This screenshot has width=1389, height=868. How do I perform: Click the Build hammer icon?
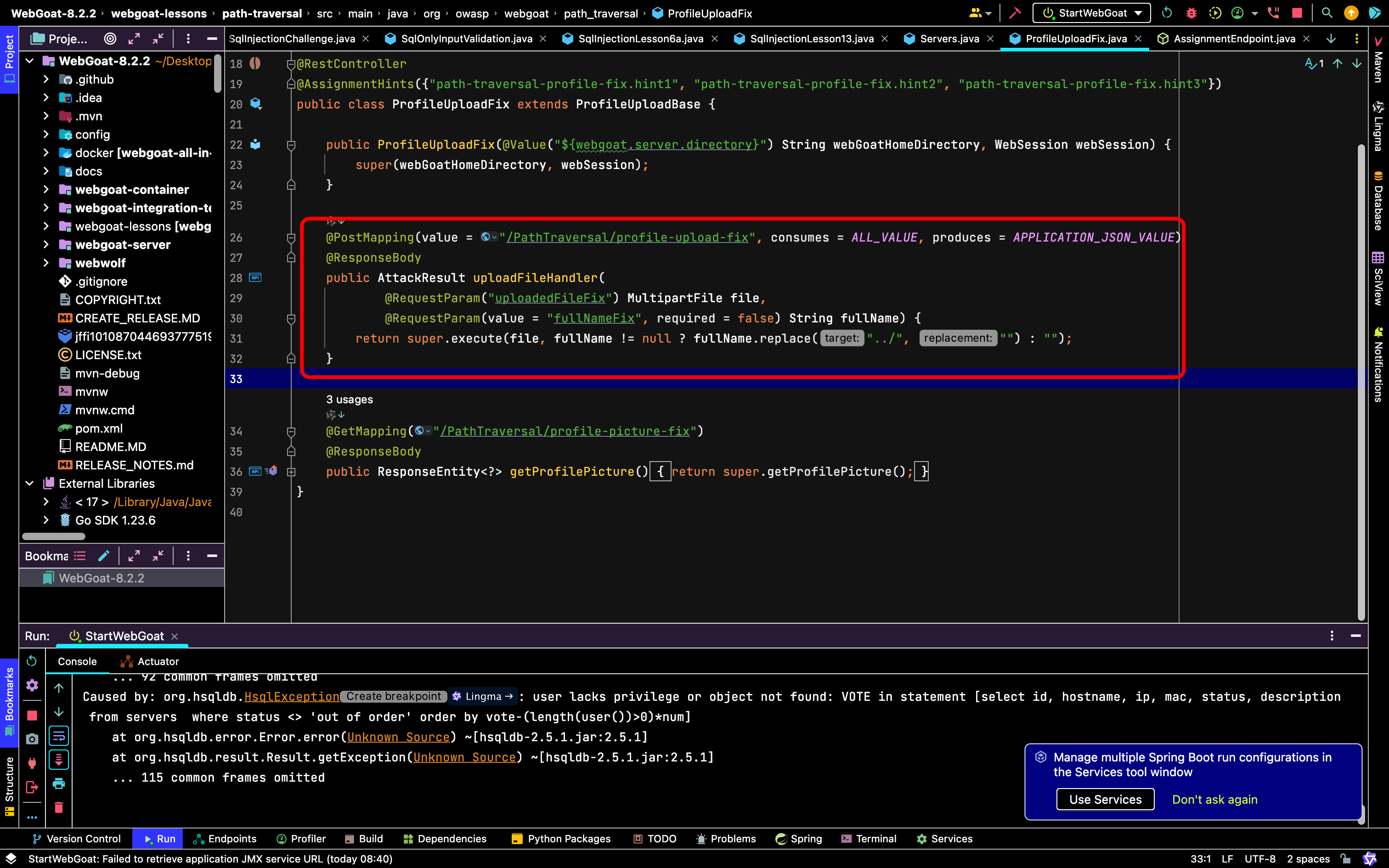pos(1015,13)
